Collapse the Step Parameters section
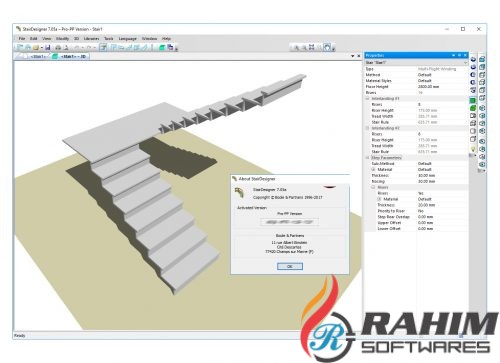500x363 pixels. click(367, 158)
